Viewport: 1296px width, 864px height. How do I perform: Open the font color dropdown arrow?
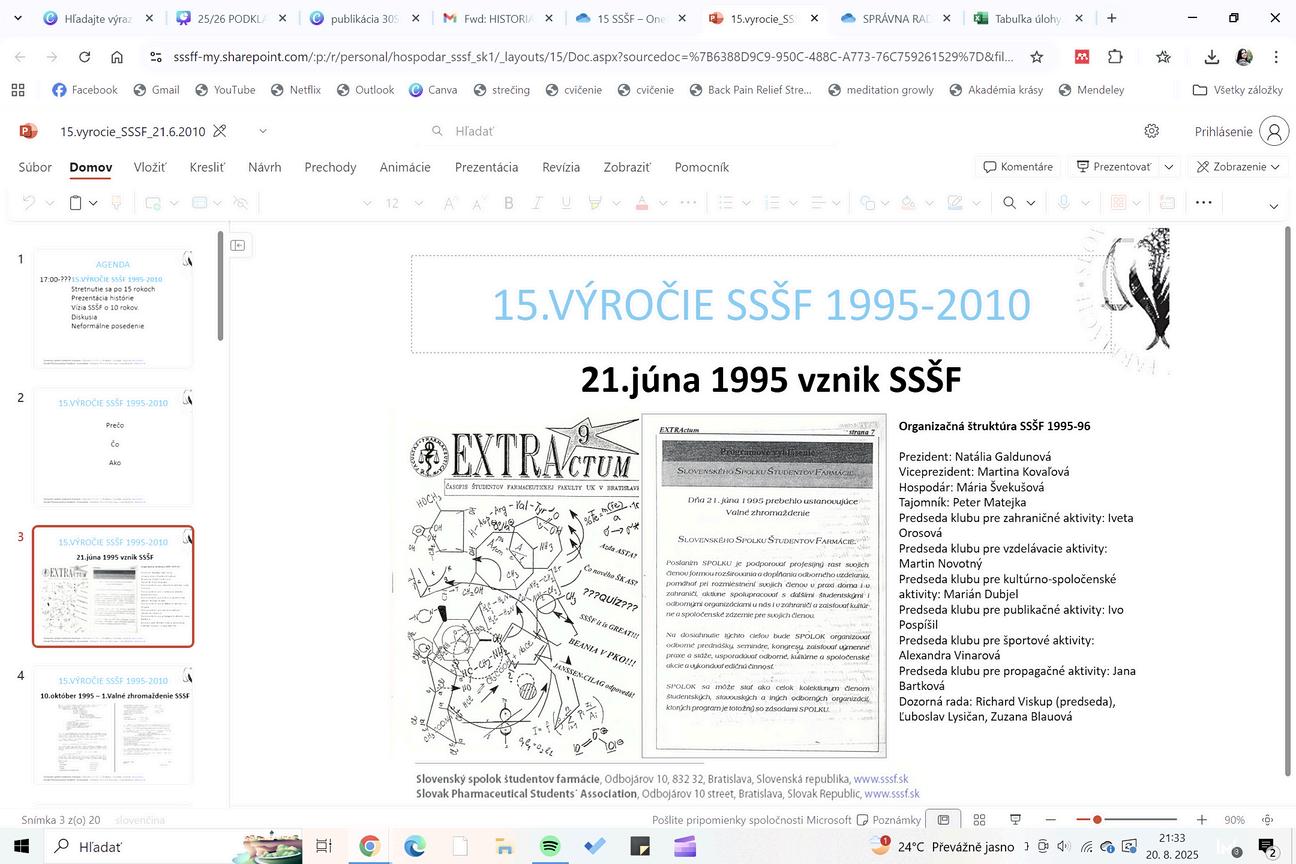[x=661, y=203]
